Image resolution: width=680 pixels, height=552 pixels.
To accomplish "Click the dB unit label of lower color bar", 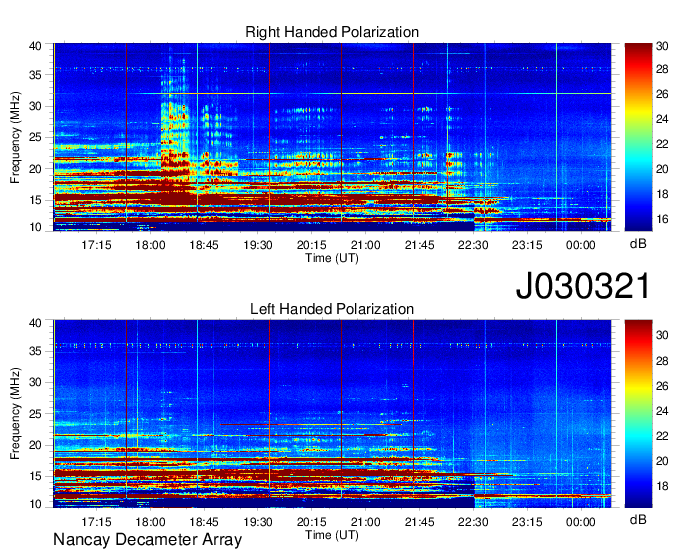I will [638, 519].
